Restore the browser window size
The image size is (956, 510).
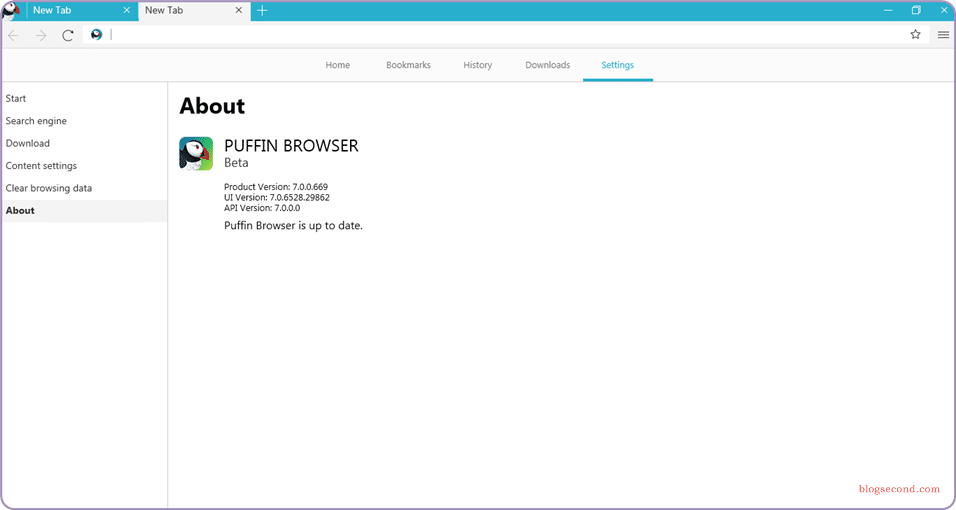[x=916, y=10]
